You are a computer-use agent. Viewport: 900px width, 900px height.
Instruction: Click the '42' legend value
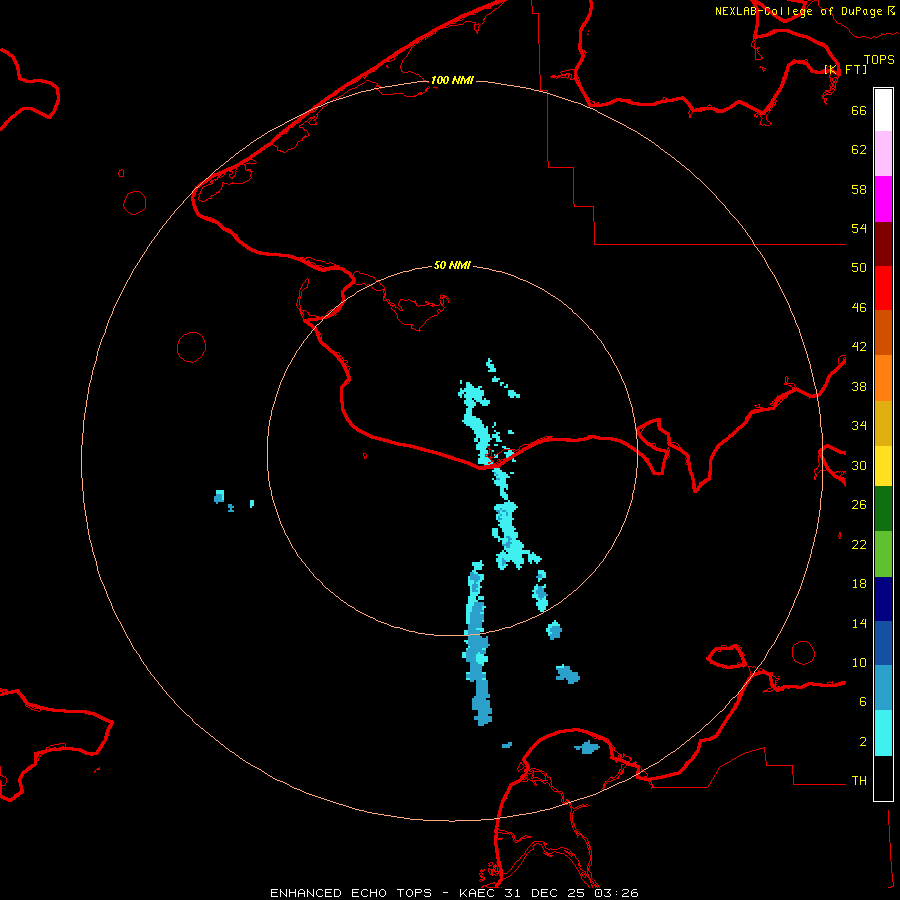click(859, 347)
